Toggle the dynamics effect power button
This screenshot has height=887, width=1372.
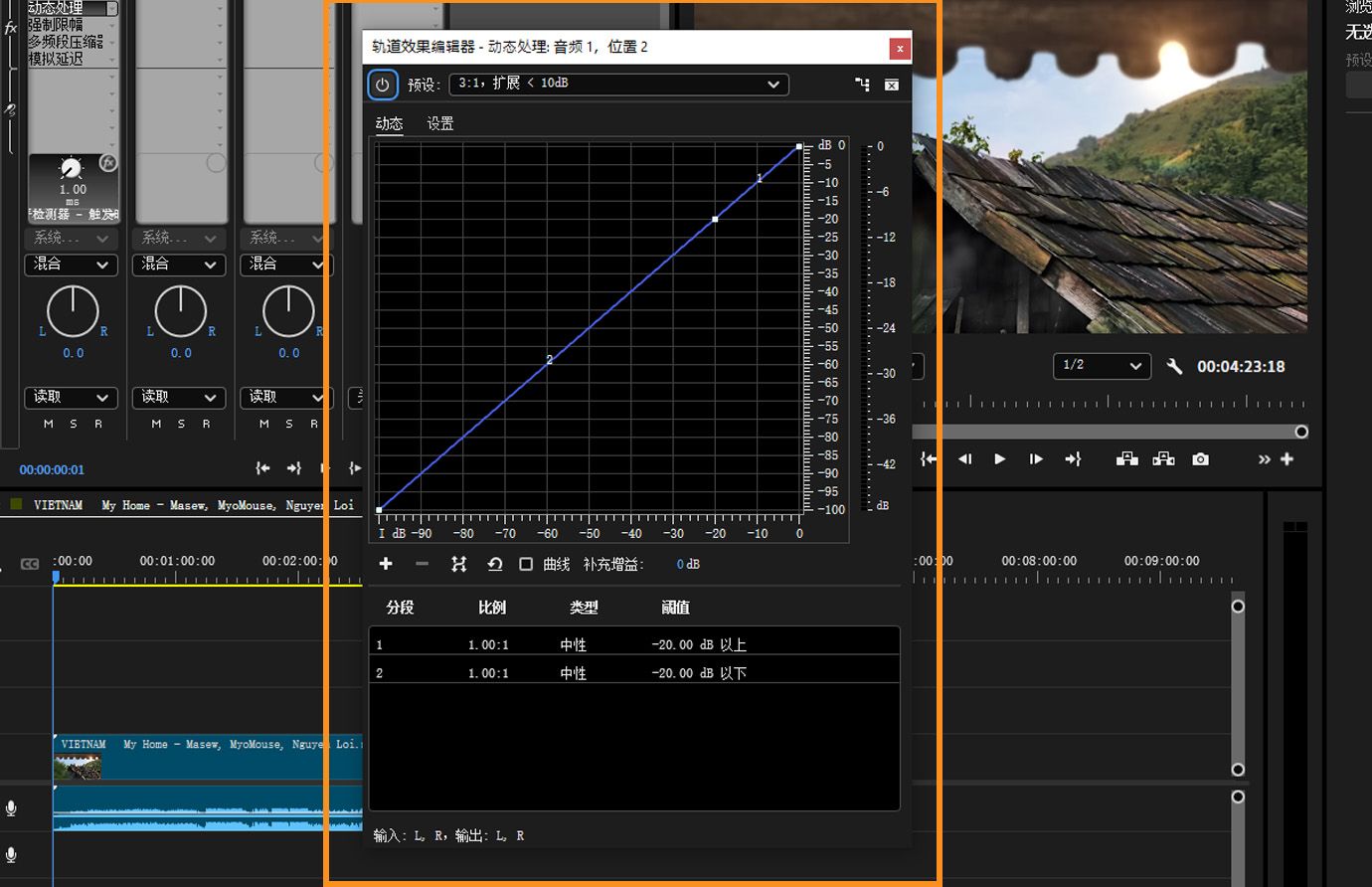[383, 85]
